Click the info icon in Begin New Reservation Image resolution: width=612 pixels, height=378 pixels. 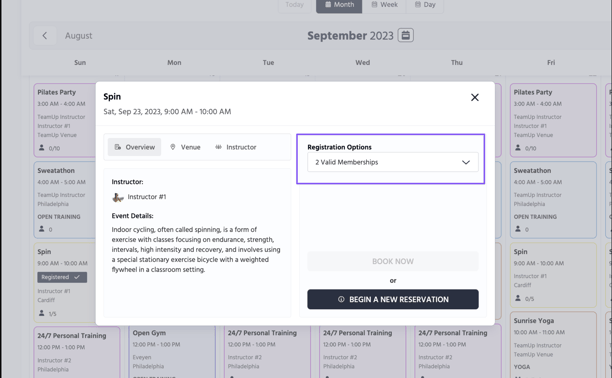click(341, 299)
